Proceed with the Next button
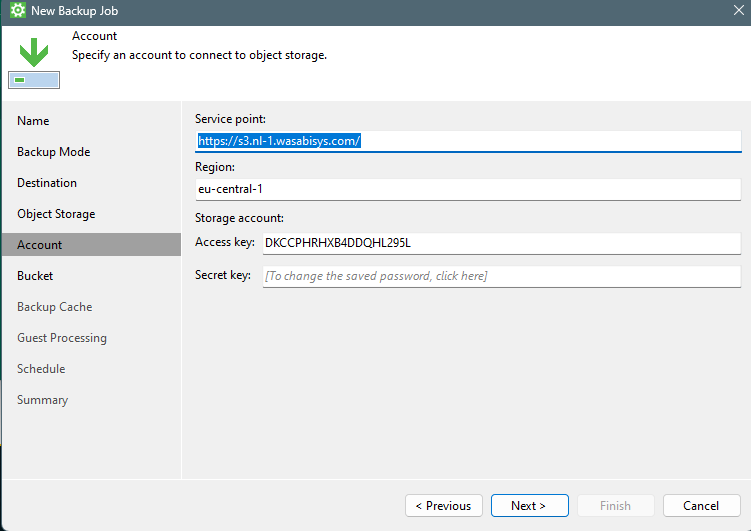 (x=529, y=506)
